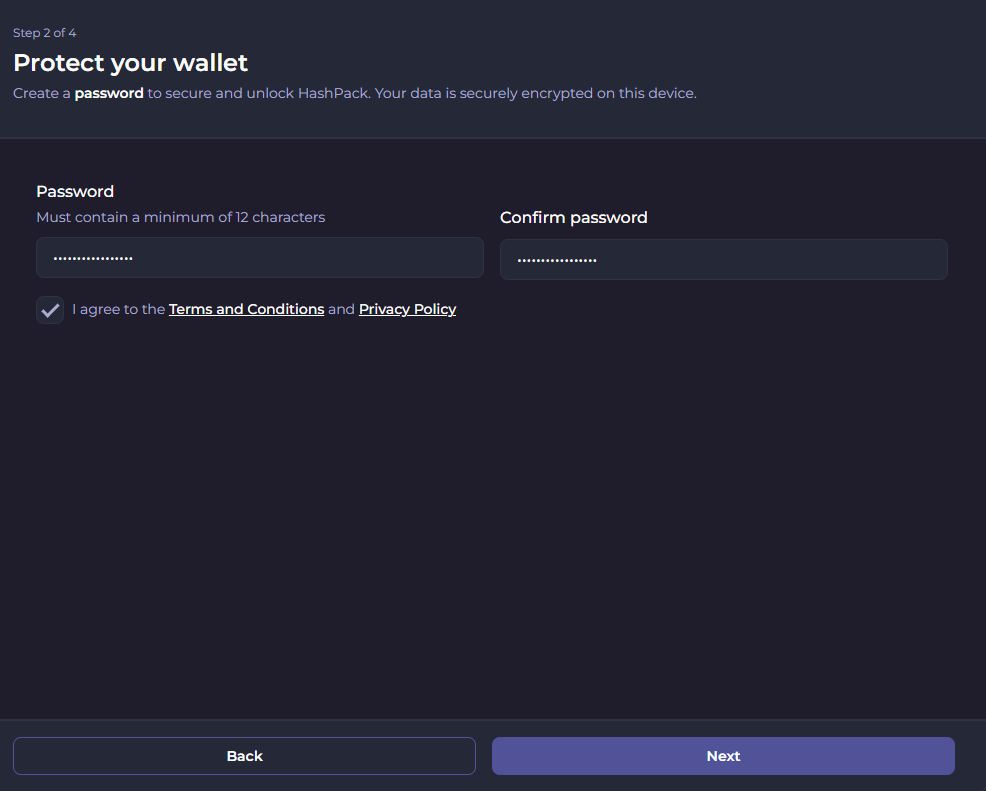Click the "Confirm password" label text
This screenshot has width=986, height=791.
[573, 218]
